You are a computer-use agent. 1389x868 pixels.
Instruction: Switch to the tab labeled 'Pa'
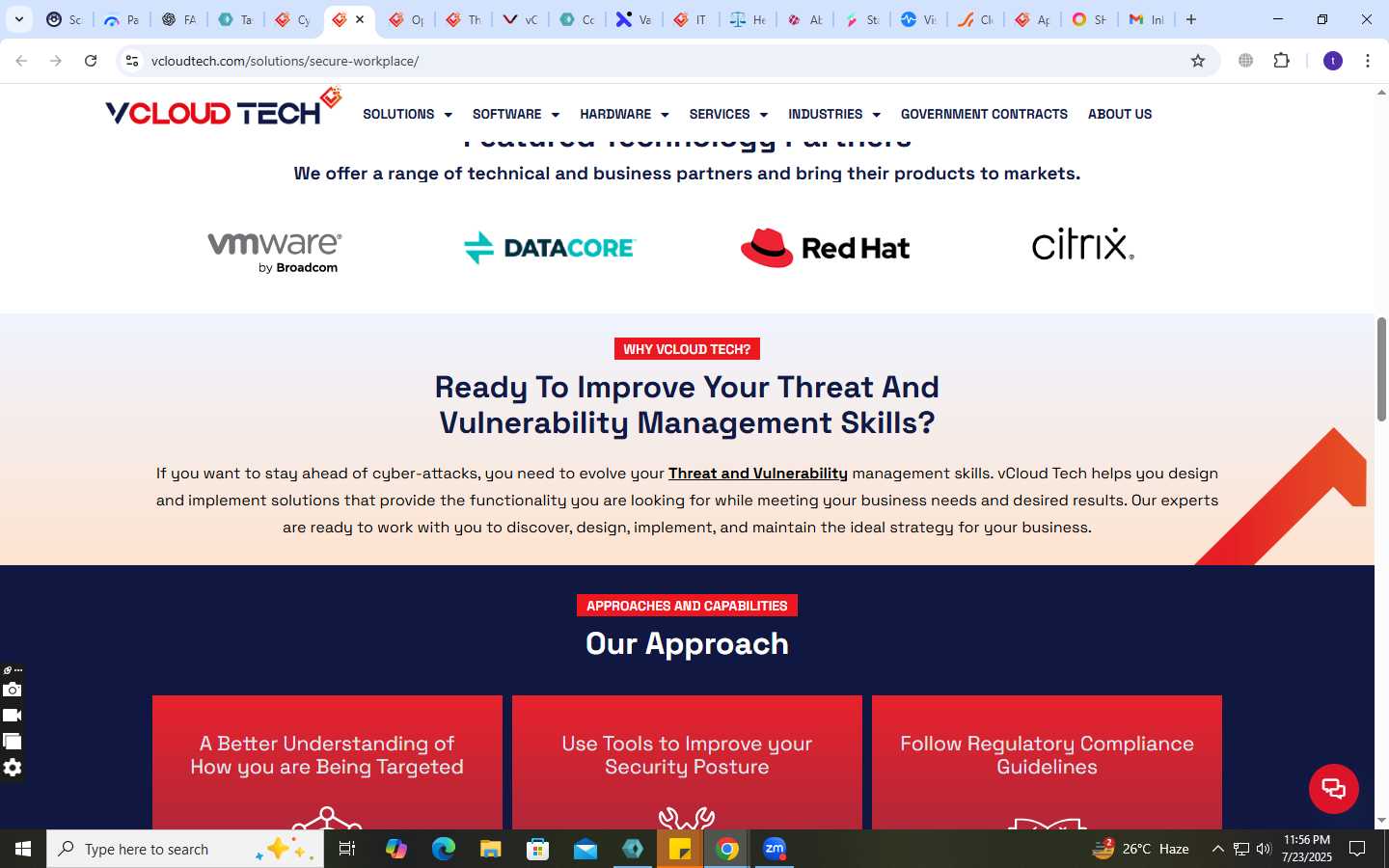pyautogui.click(x=122, y=19)
